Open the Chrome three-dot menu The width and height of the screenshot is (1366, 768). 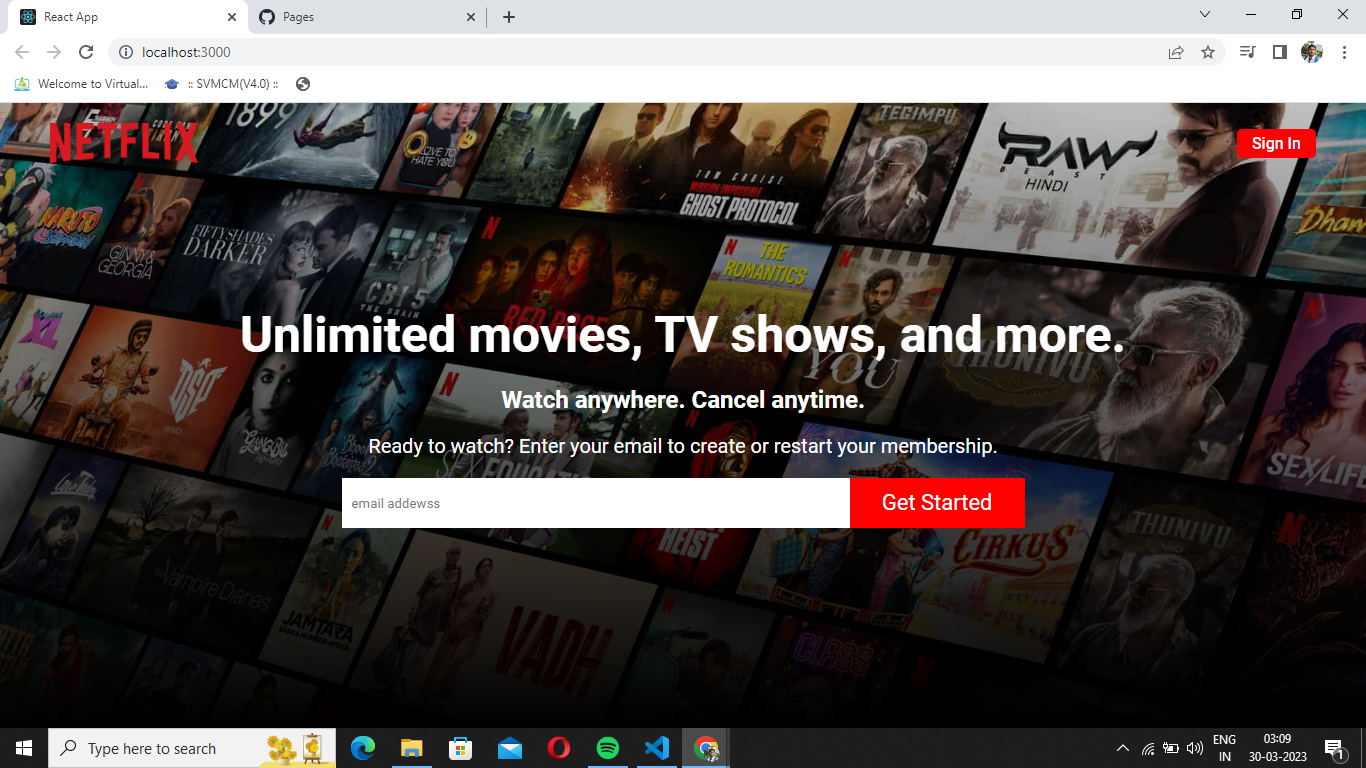(1344, 52)
